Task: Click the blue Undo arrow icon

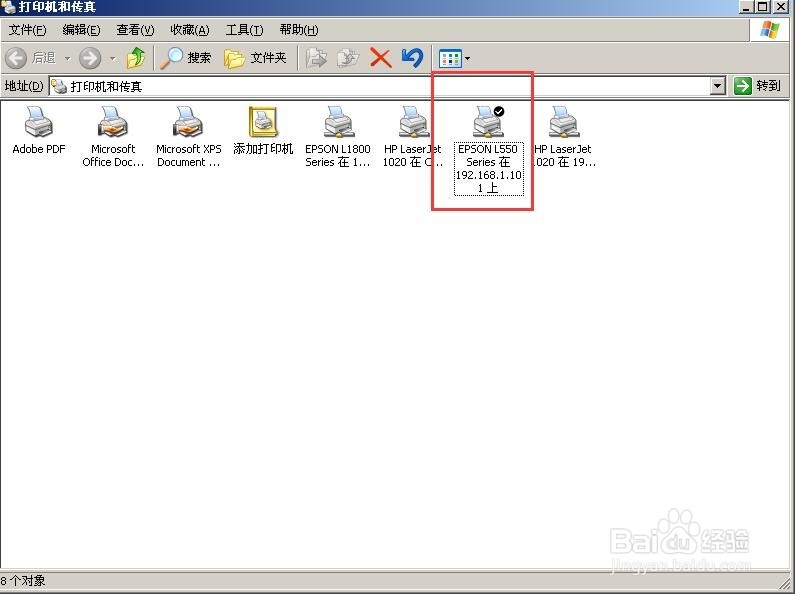Action: click(x=412, y=58)
